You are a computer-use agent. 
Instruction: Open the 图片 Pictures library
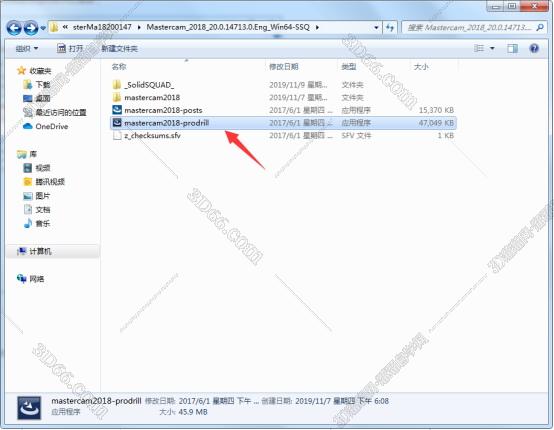click(37, 195)
